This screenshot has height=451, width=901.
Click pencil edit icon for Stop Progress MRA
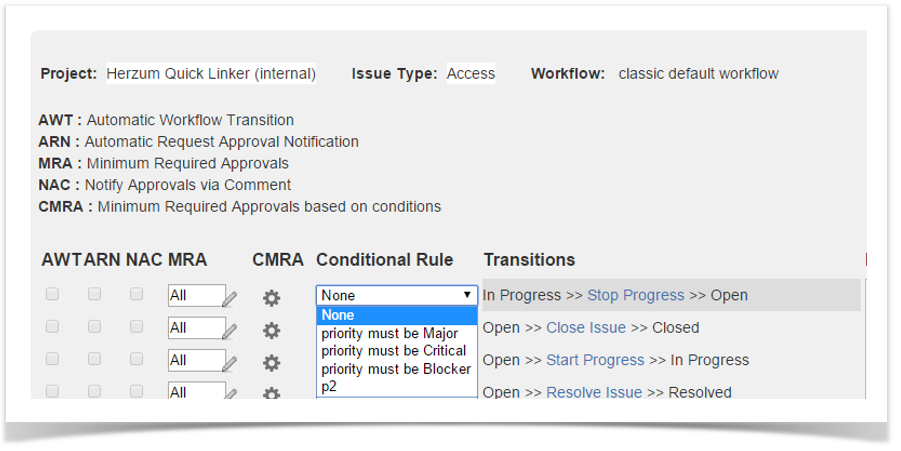pyautogui.click(x=231, y=297)
